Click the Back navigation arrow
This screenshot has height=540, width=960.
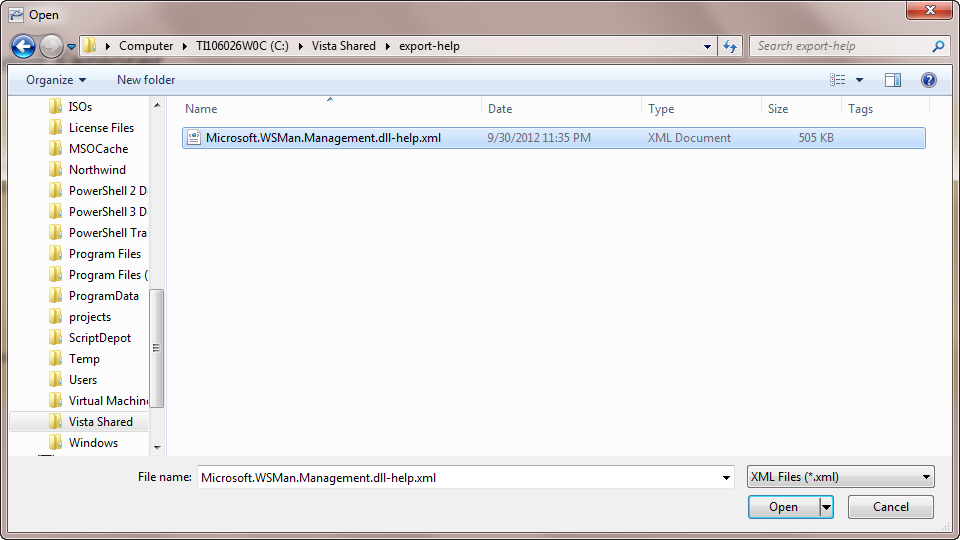[x=23, y=46]
